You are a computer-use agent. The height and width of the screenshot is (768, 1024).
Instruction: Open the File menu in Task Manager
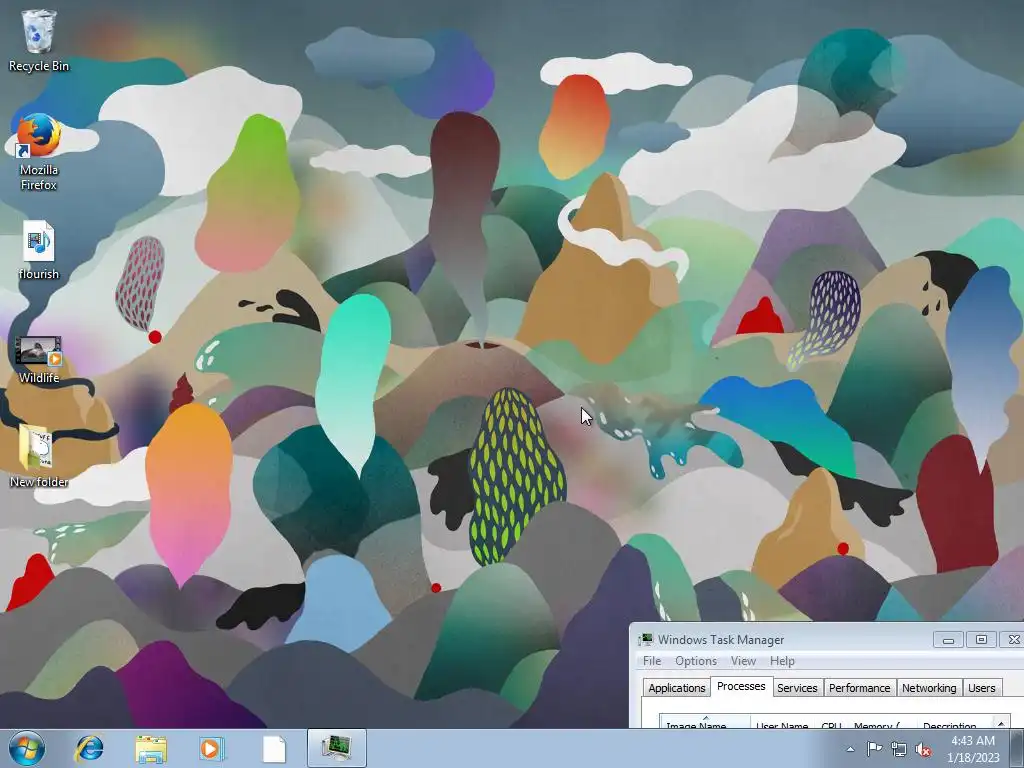pos(652,661)
